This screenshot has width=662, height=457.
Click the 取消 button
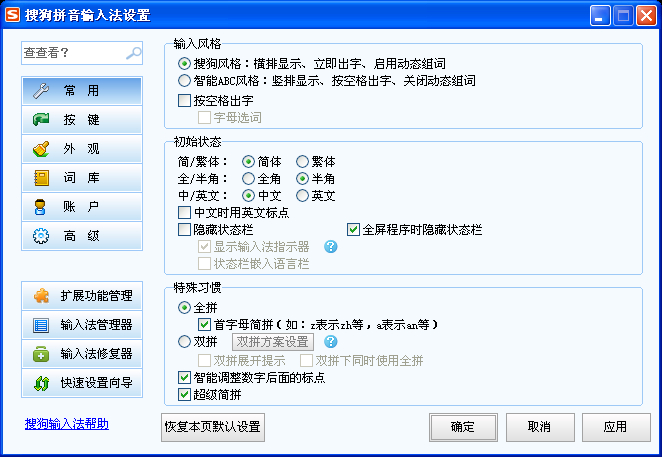pos(540,427)
